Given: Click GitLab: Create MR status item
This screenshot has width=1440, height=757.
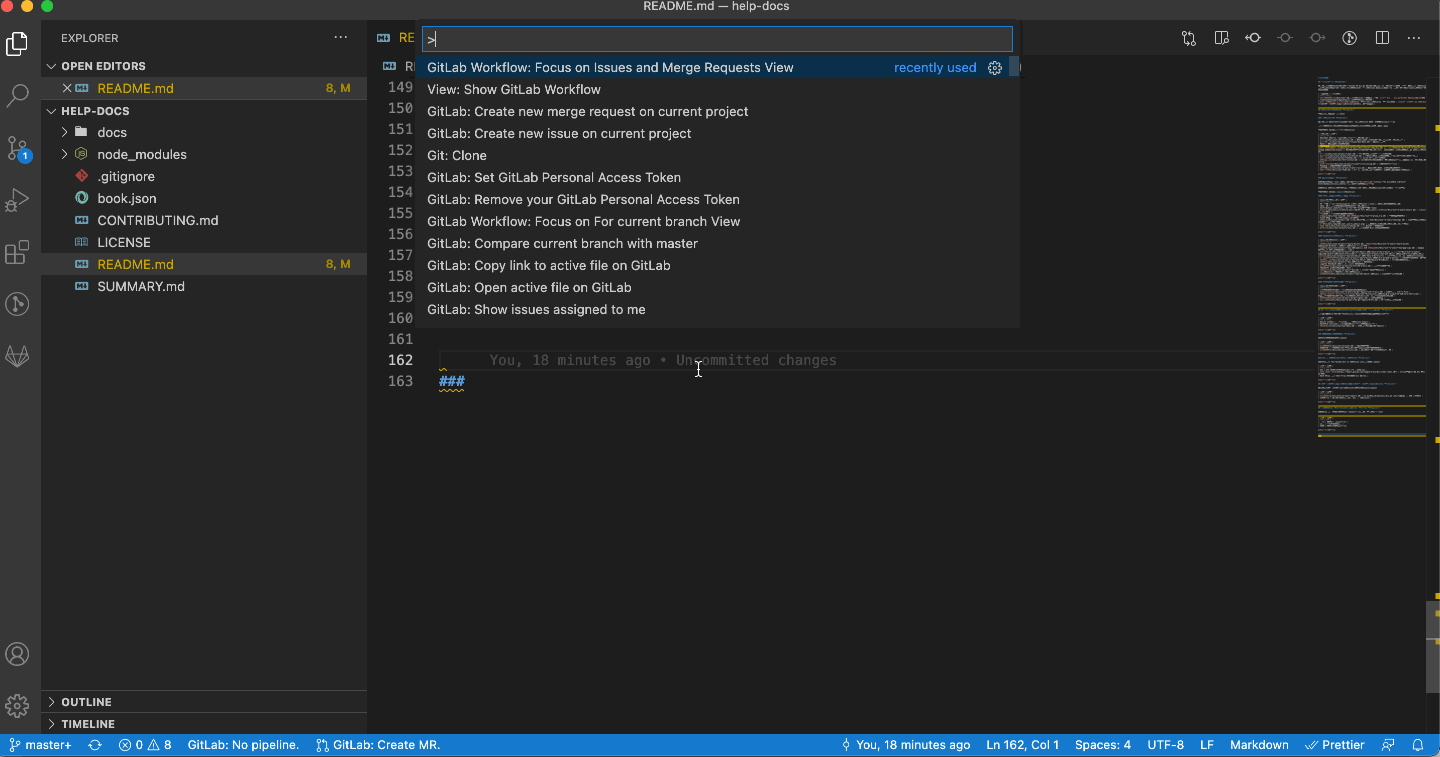Looking at the screenshot, I should [x=378, y=745].
